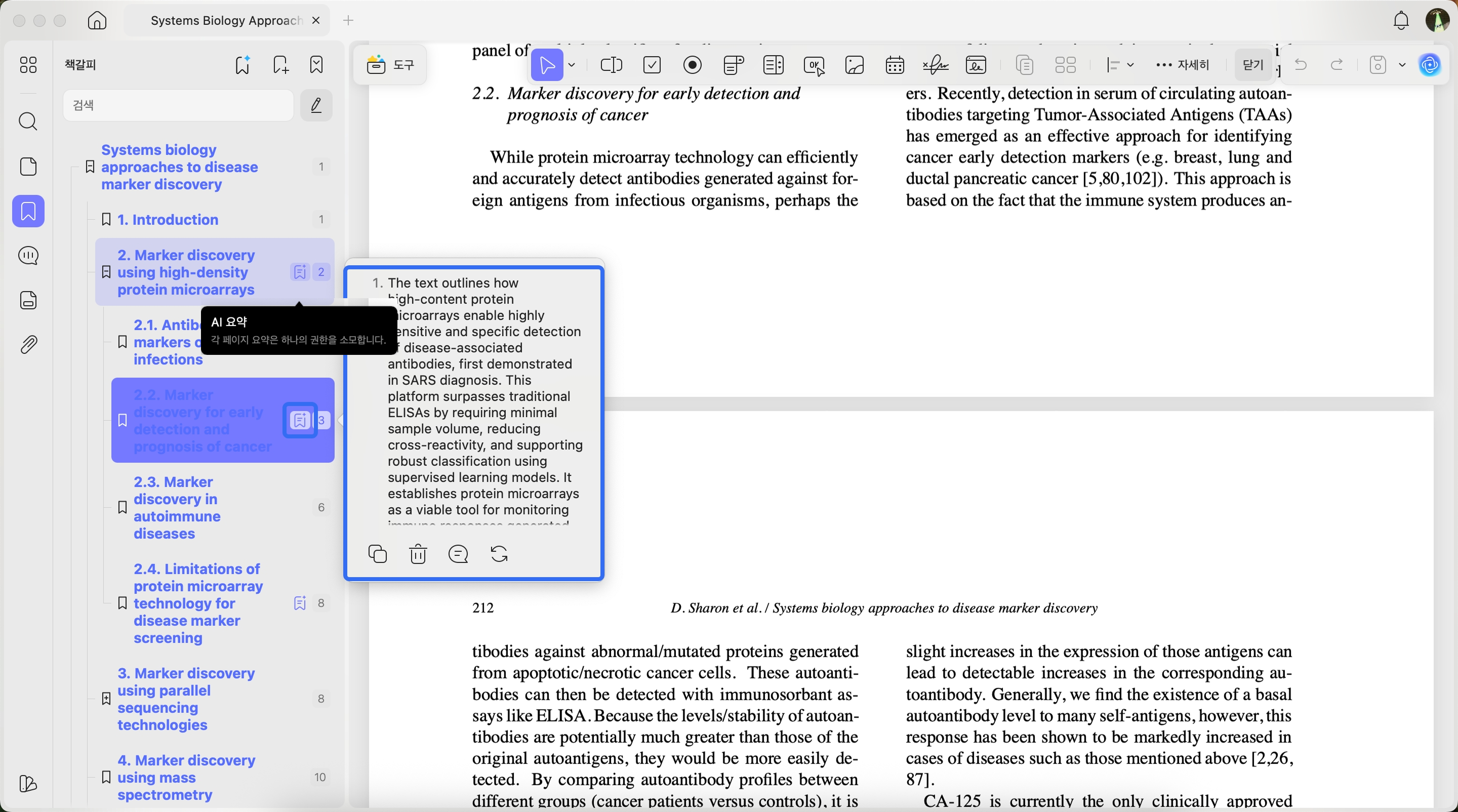Open the date stamp calendar tool
The width and height of the screenshot is (1458, 812).
tap(895, 64)
